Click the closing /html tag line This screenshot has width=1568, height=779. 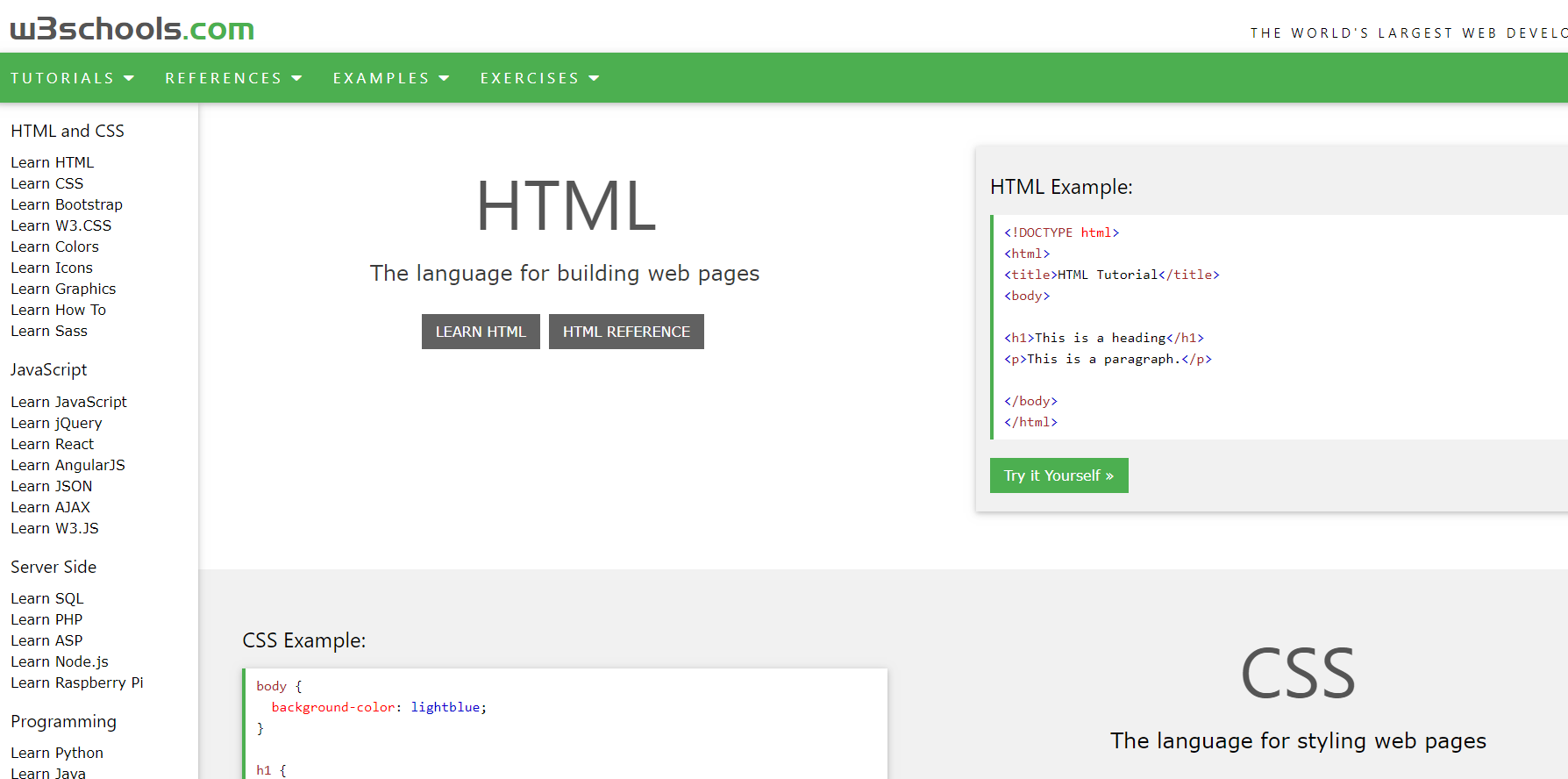tap(1030, 422)
